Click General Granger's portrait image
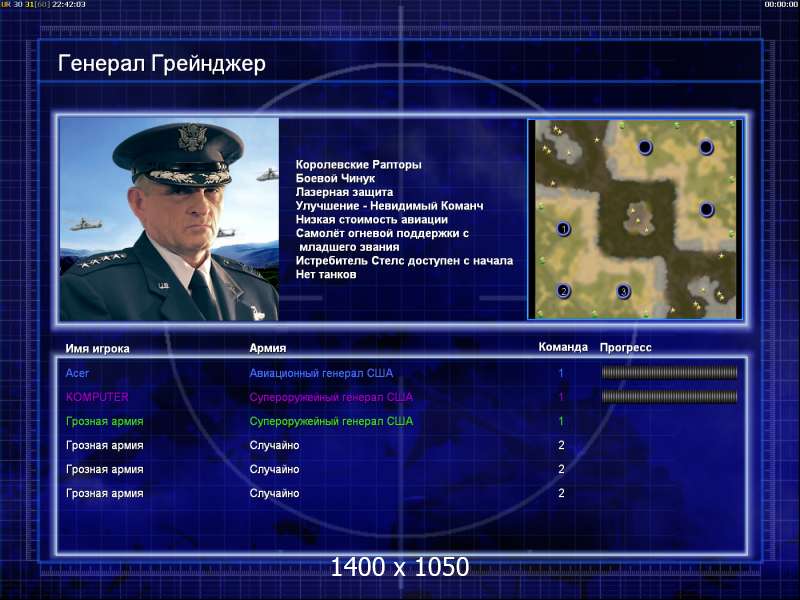 pyautogui.click(x=169, y=219)
